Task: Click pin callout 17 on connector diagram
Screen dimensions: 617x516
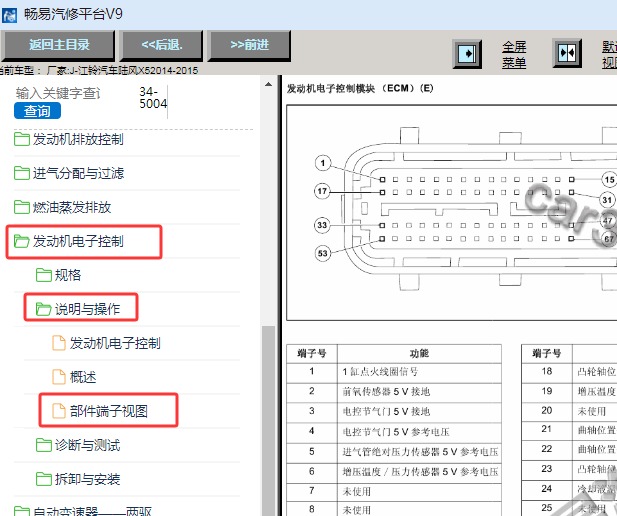Action: [x=322, y=191]
